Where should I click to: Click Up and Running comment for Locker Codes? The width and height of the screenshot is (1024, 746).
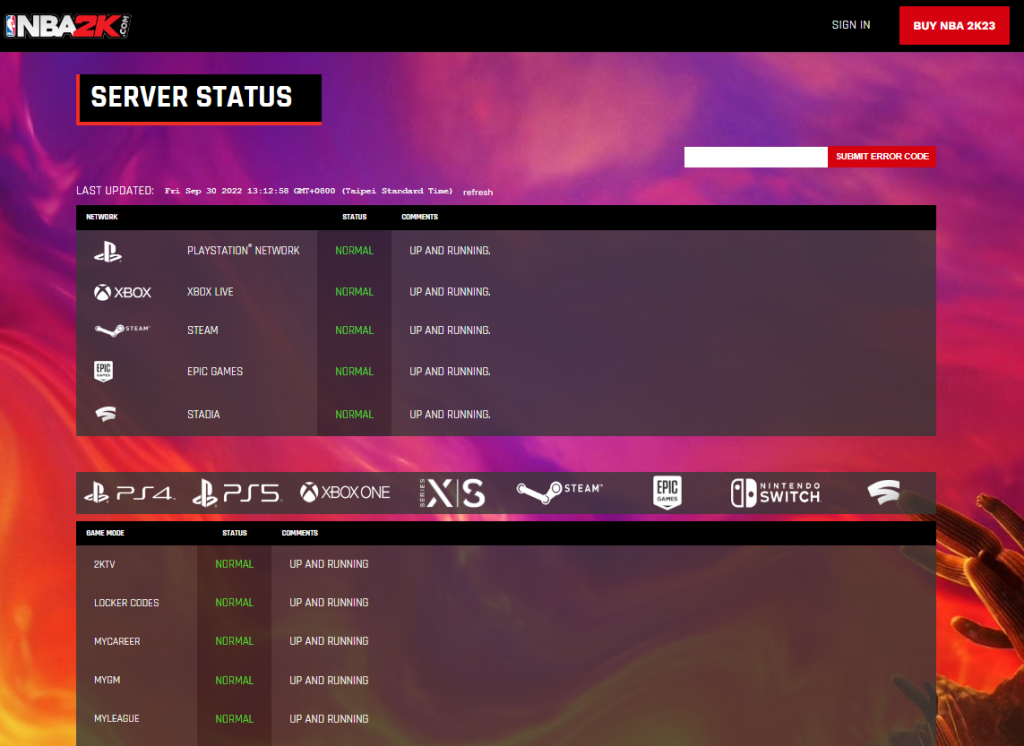[x=329, y=602]
